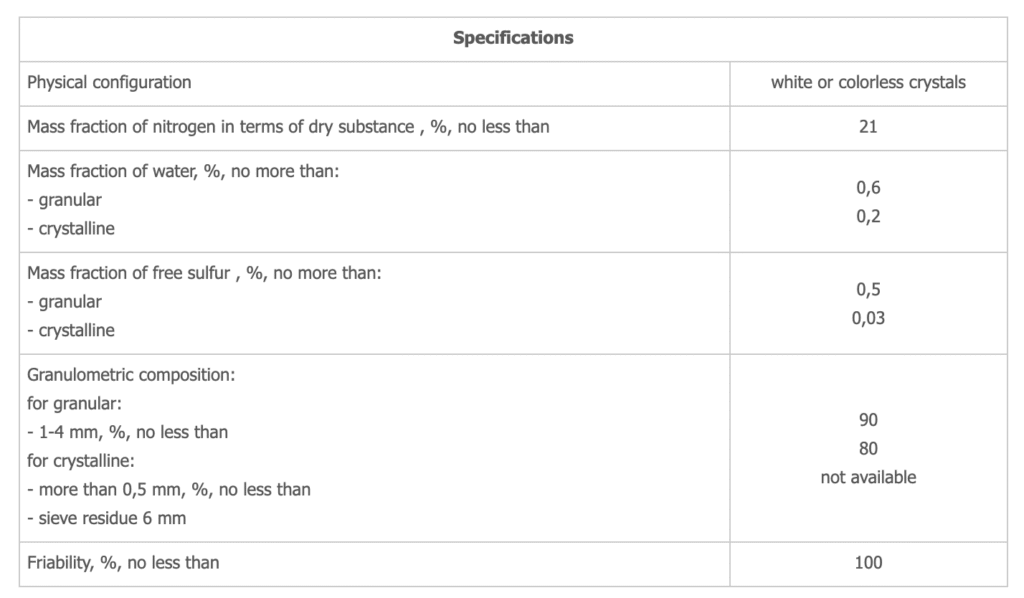The image size is (1024, 598).
Task: Click the Mass fraction of water heading
Action: click(x=184, y=172)
